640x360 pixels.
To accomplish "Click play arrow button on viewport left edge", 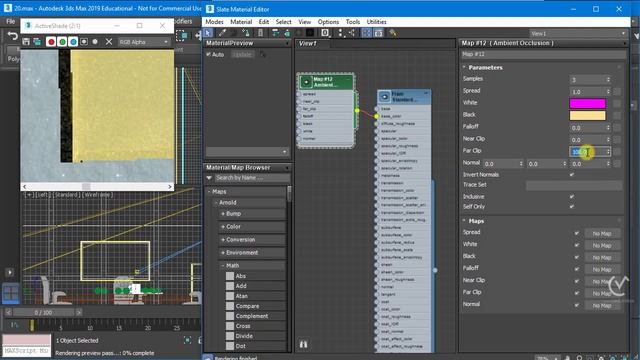I will (x=10, y=272).
